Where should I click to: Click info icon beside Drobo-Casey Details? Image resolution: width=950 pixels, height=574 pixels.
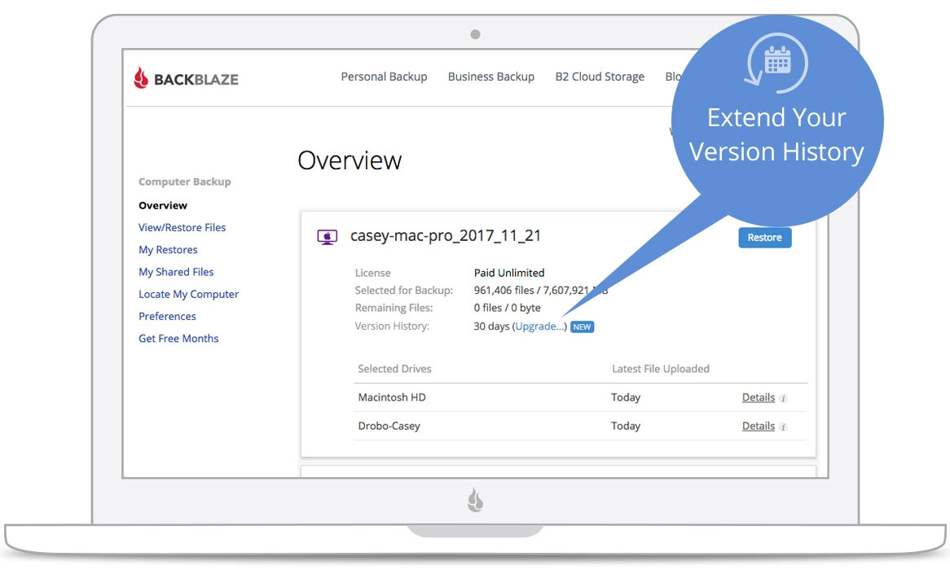pyautogui.click(x=783, y=427)
